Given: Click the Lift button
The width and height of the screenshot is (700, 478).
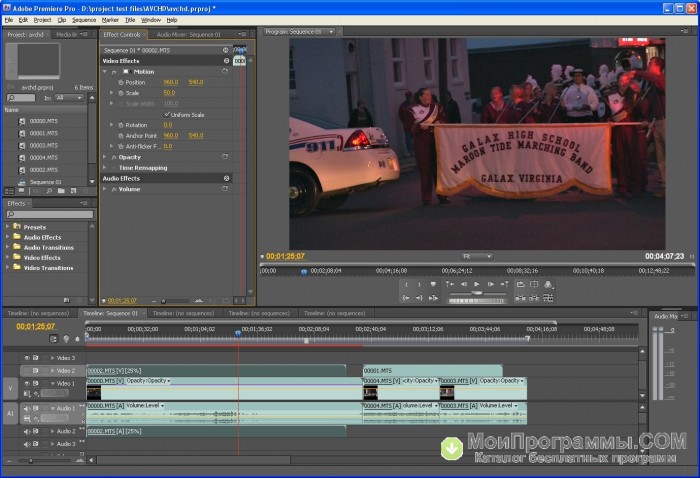Looking at the screenshot, I should click(x=521, y=298).
